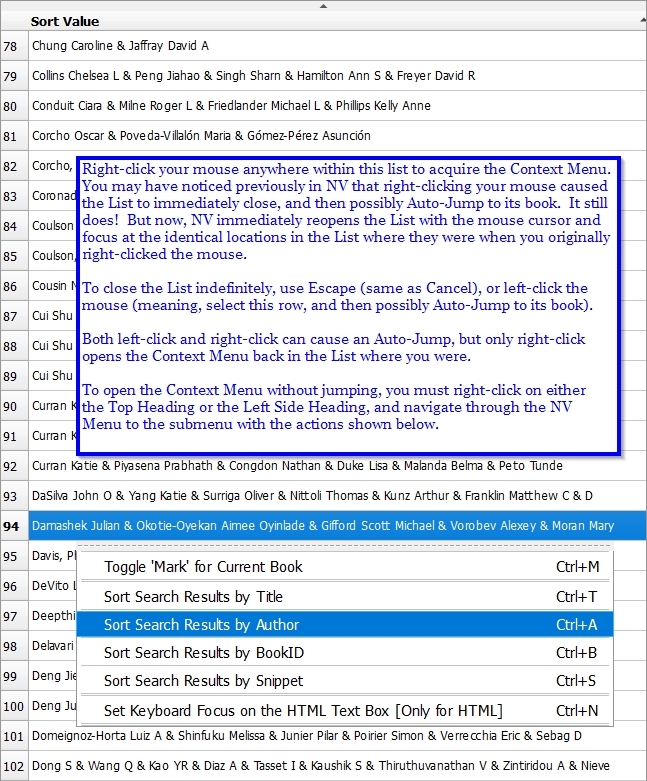The image size is (647, 781).
Task: Click row number 94 heading
Action: (x=14, y=526)
